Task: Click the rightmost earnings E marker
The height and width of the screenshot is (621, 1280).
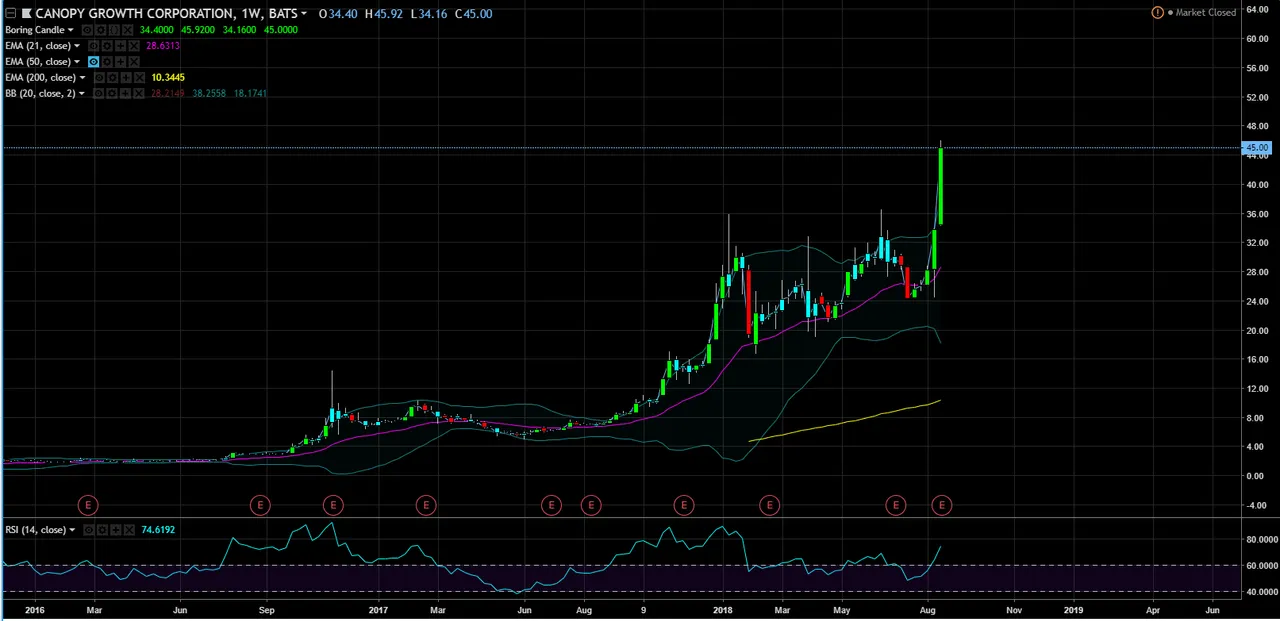Action: (x=941, y=505)
